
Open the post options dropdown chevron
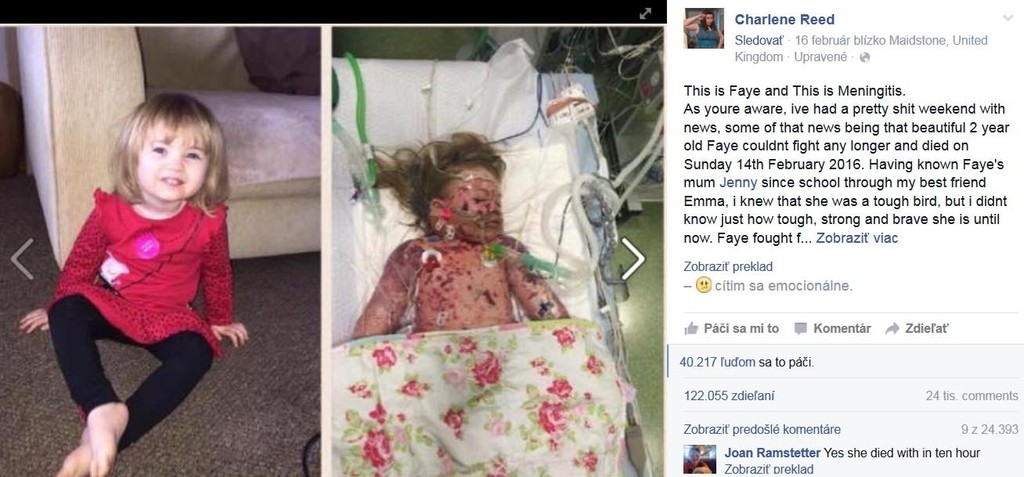pos(1008,18)
